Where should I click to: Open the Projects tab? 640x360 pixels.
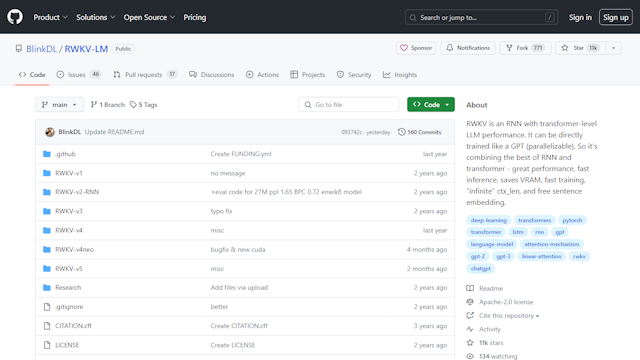point(308,75)
